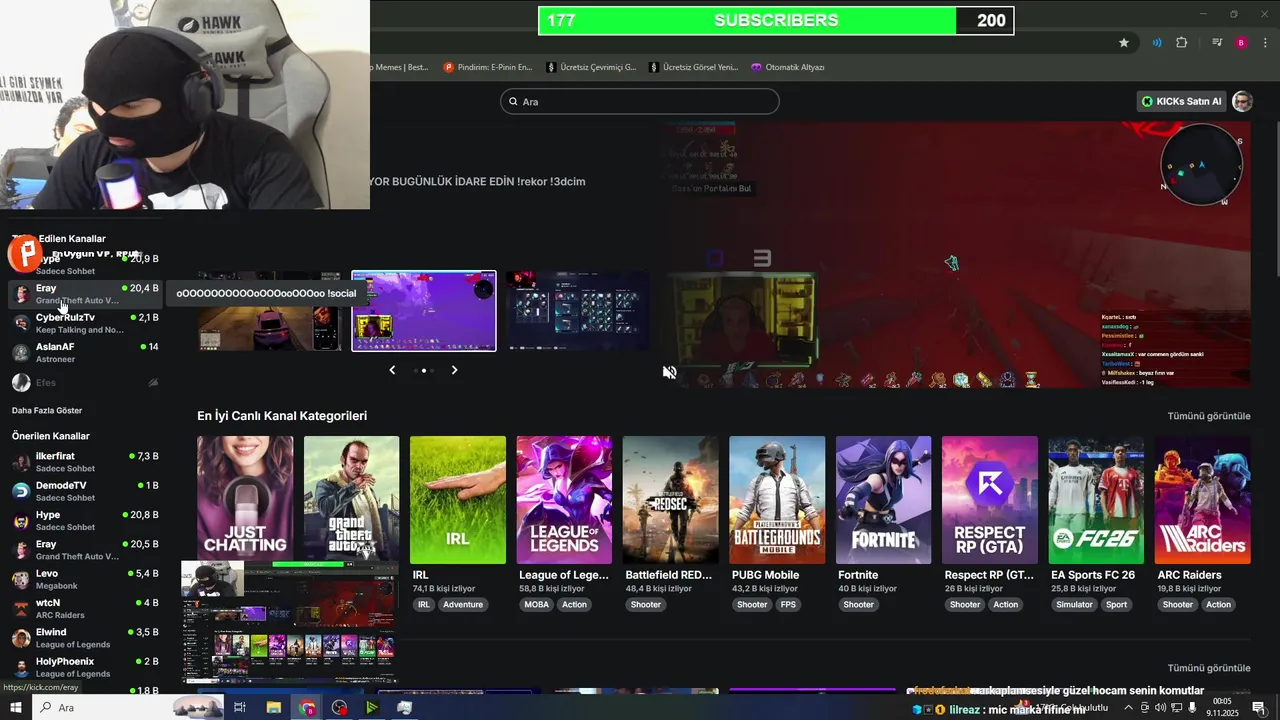
Task: Switch to Chrome on the taskbar
Action: 307,707
